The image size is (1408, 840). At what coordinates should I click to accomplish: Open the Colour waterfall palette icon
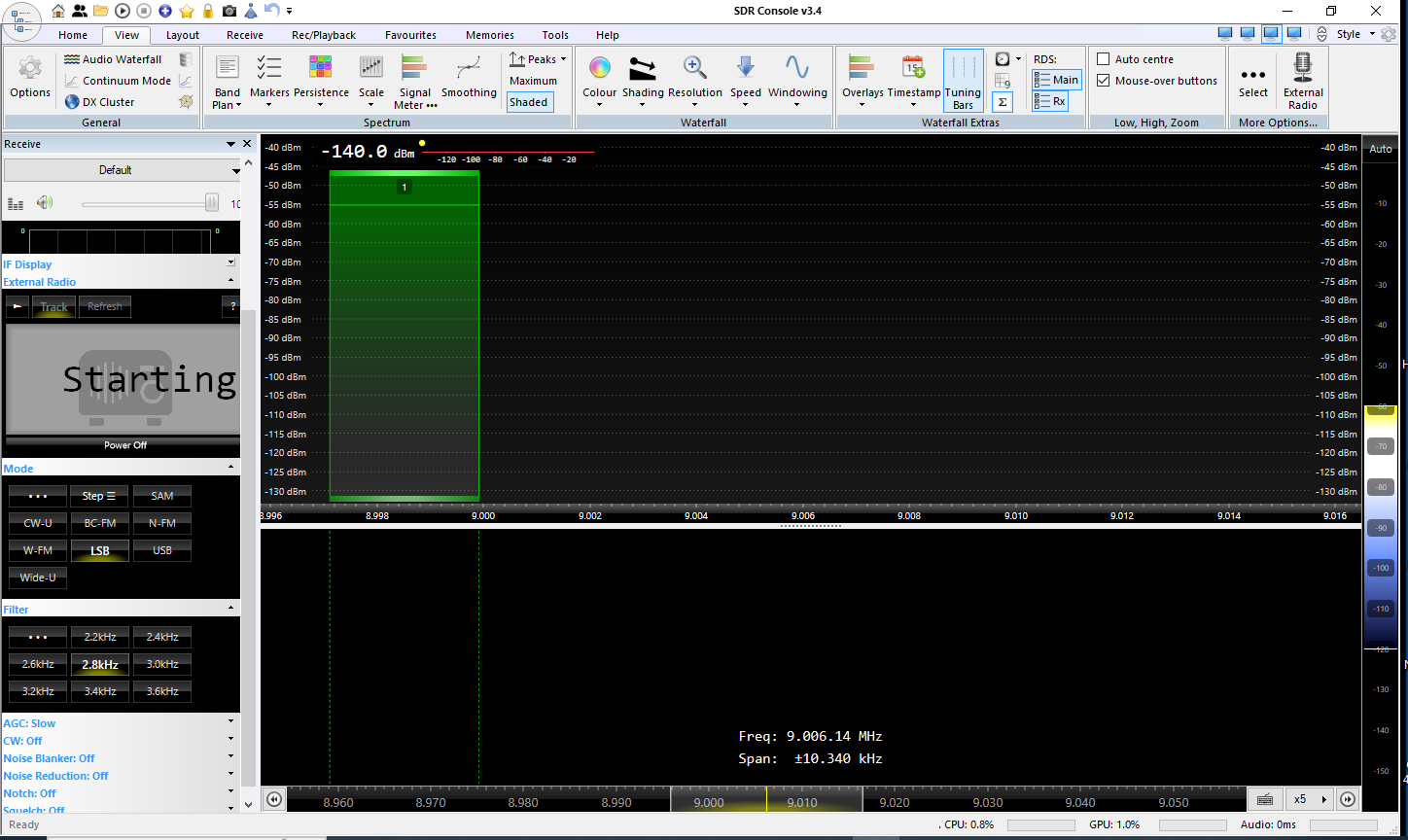tap(599, 68)
